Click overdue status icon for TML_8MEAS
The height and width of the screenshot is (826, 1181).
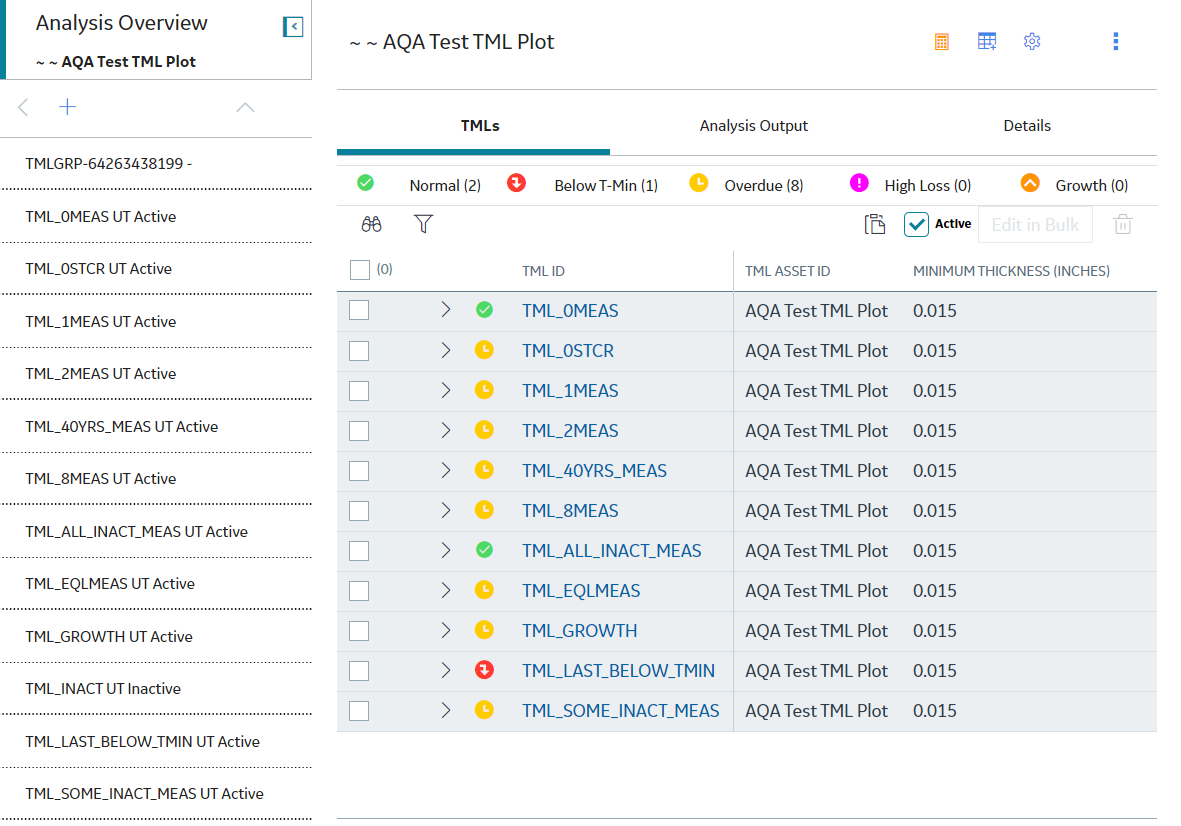point(484,510)
